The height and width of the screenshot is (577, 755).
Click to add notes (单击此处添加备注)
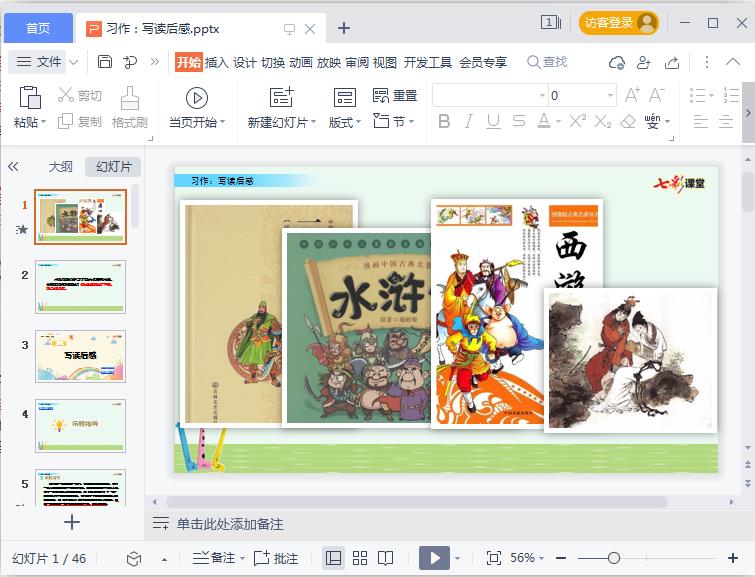tap(230, 524)
